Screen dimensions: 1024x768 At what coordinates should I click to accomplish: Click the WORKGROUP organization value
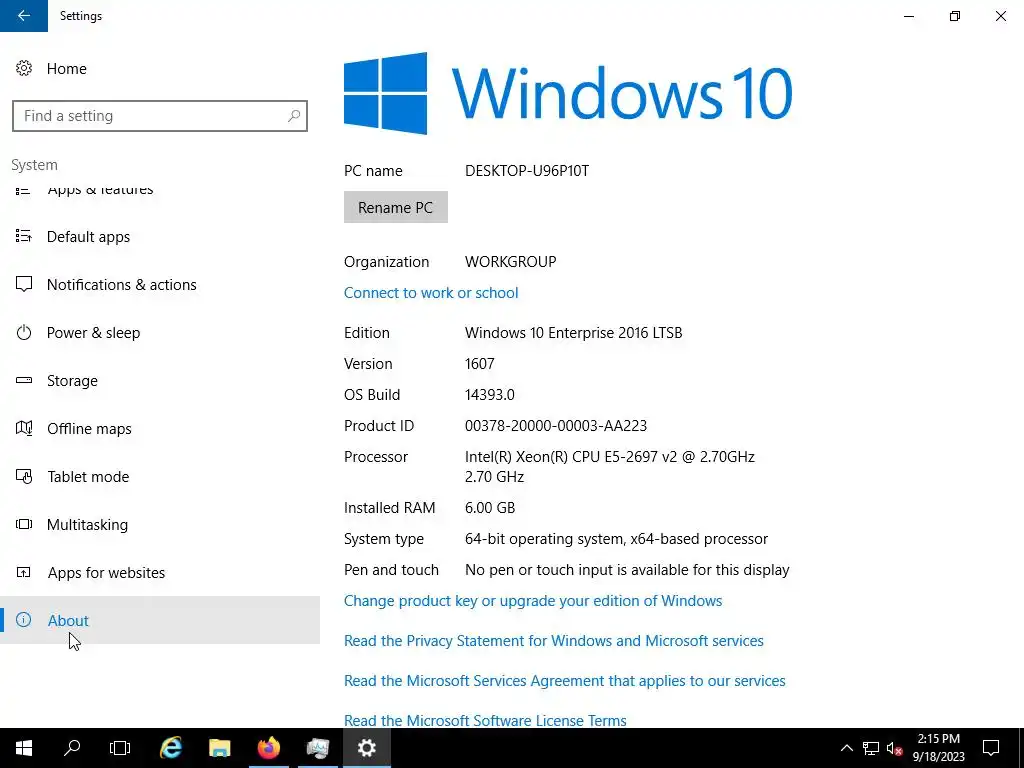[x=511, y=261]
